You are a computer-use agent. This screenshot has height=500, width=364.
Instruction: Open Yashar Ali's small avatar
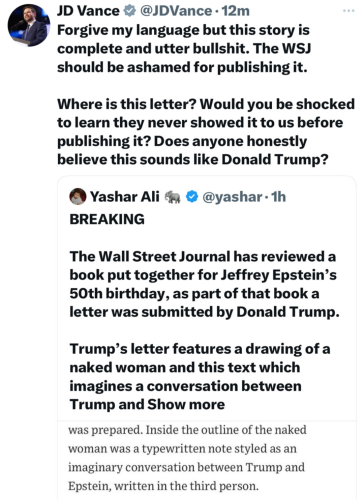click(78, 196)
